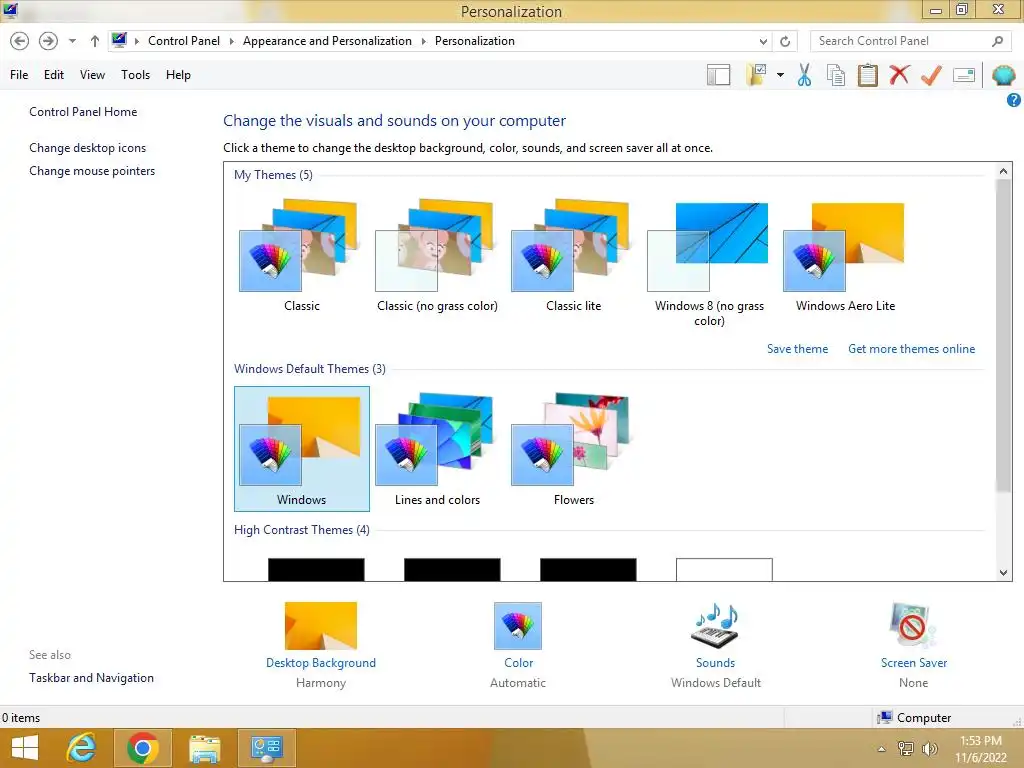
Task: Select the Flowers theme
Action: pyautogui.click(x=573, y=449)
